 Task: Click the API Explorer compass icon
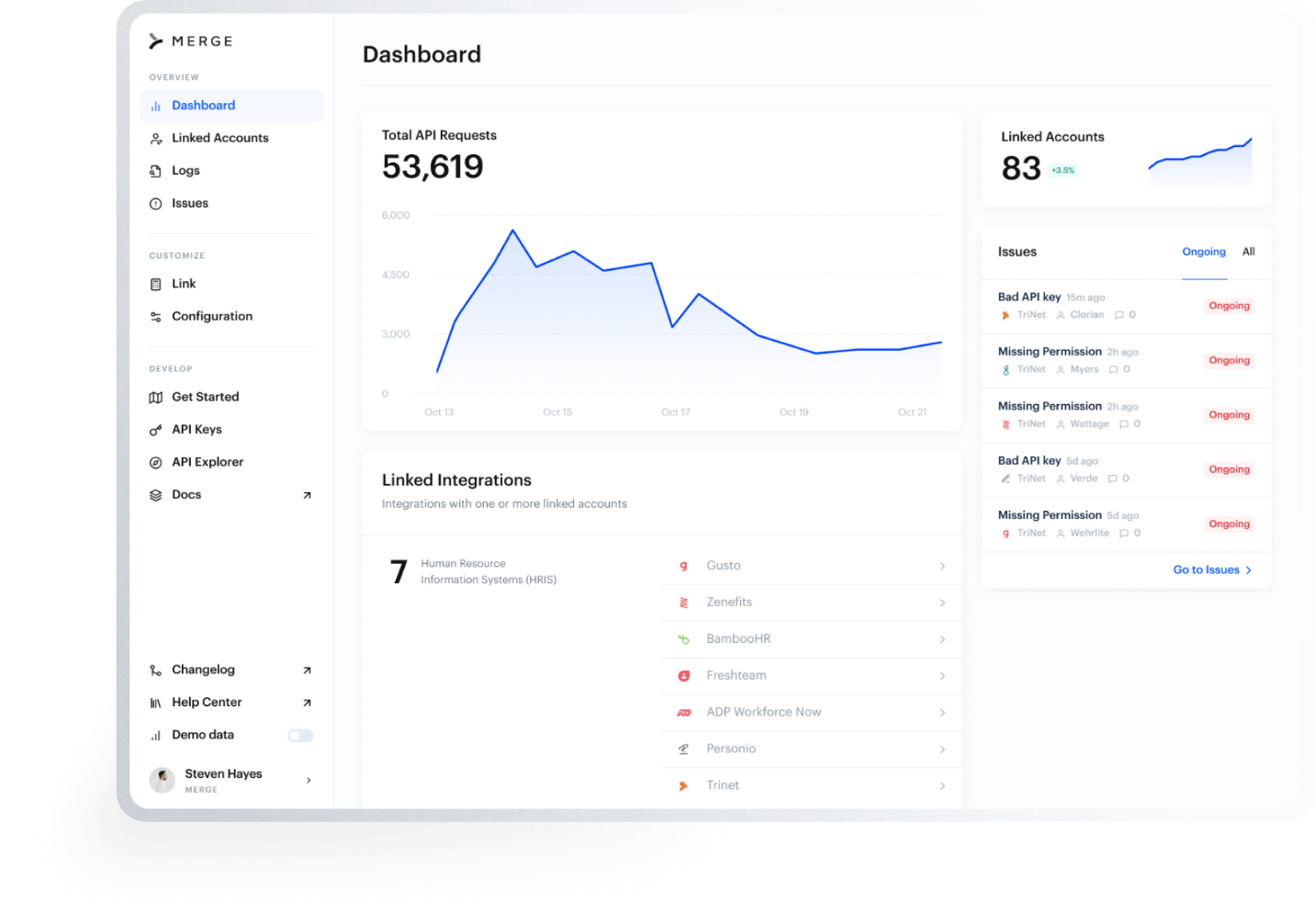click(x=156, y=463)
